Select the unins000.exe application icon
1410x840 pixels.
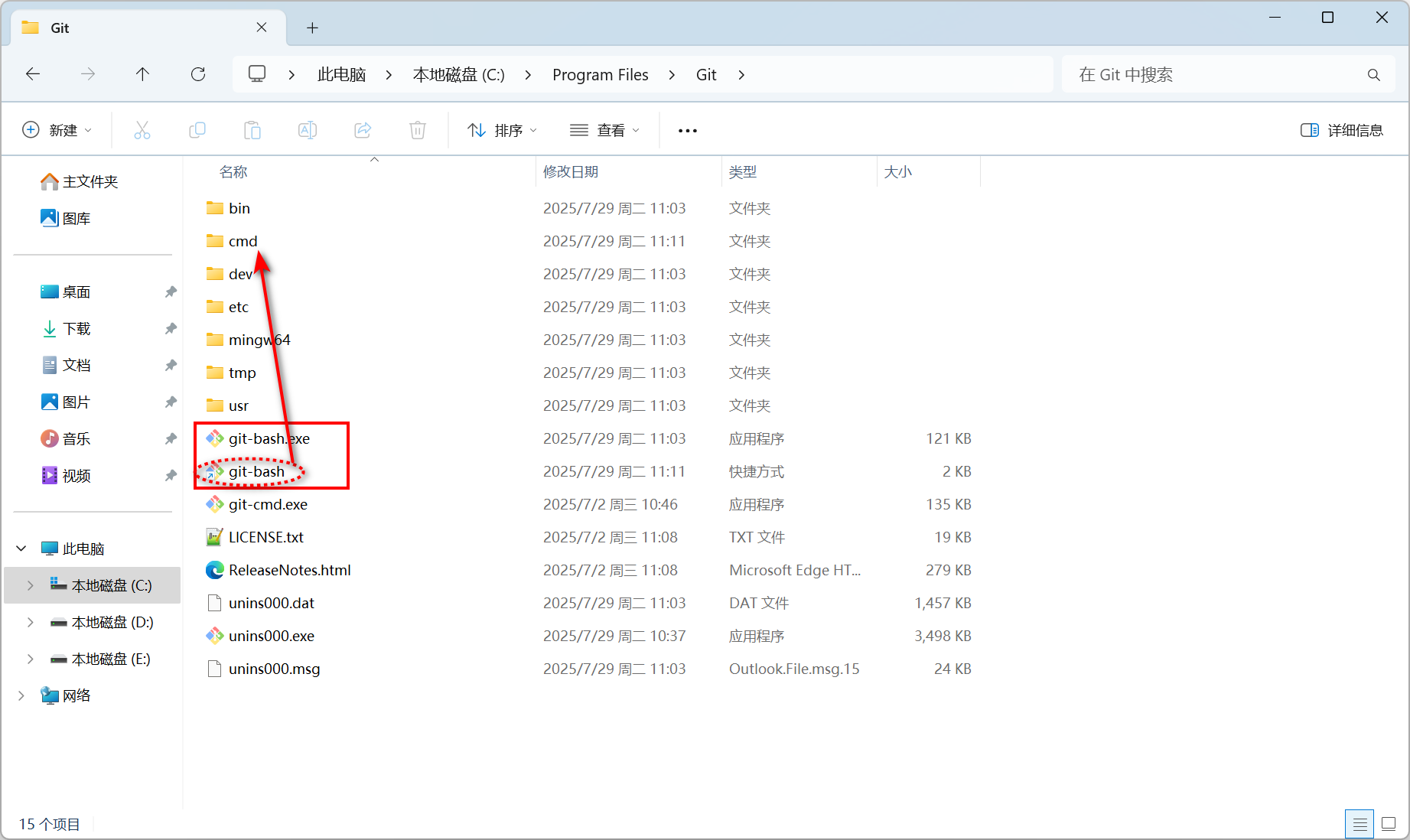(215, 636)
